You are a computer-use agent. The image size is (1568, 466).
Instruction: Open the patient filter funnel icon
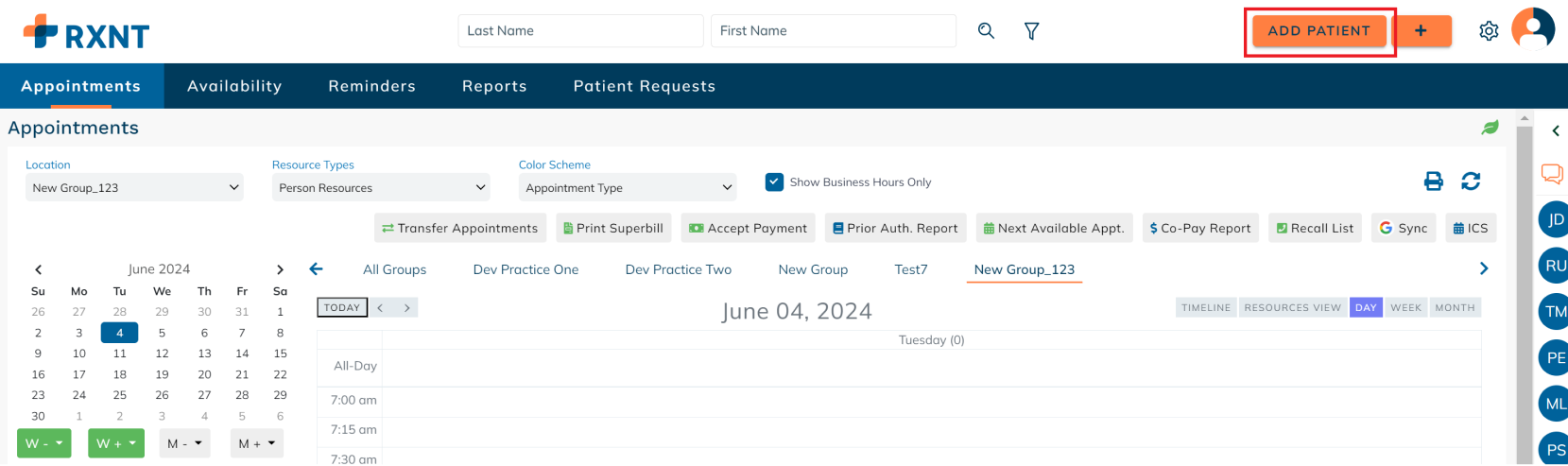[x=1032, y=31]
